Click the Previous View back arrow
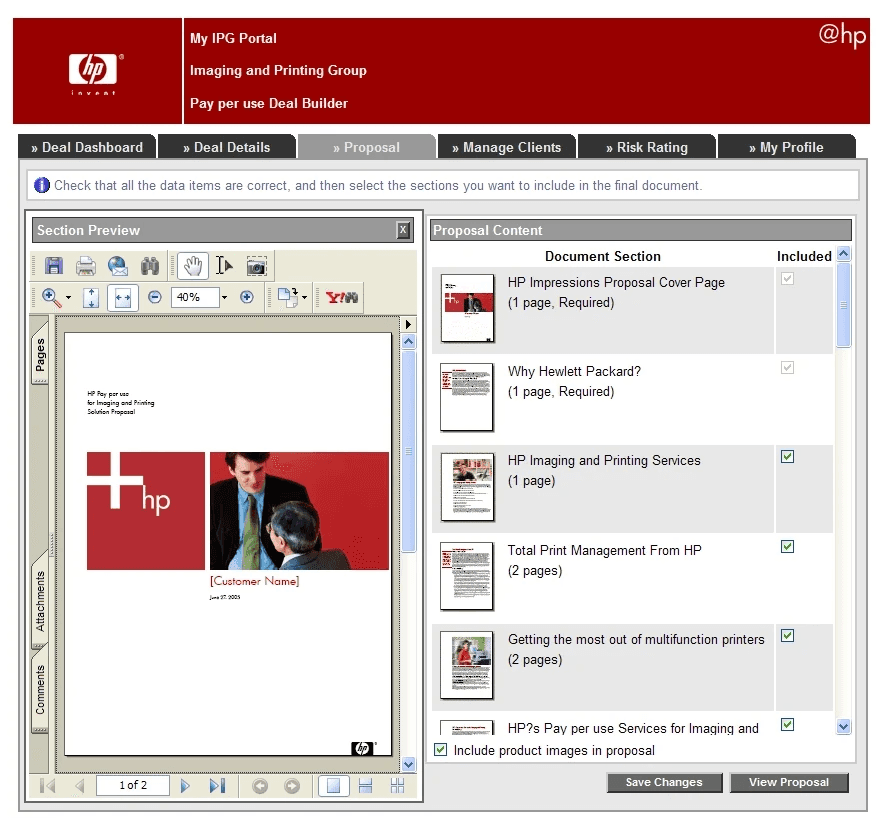This screenshot has height=818, width=880. click(x=260, y=786)
